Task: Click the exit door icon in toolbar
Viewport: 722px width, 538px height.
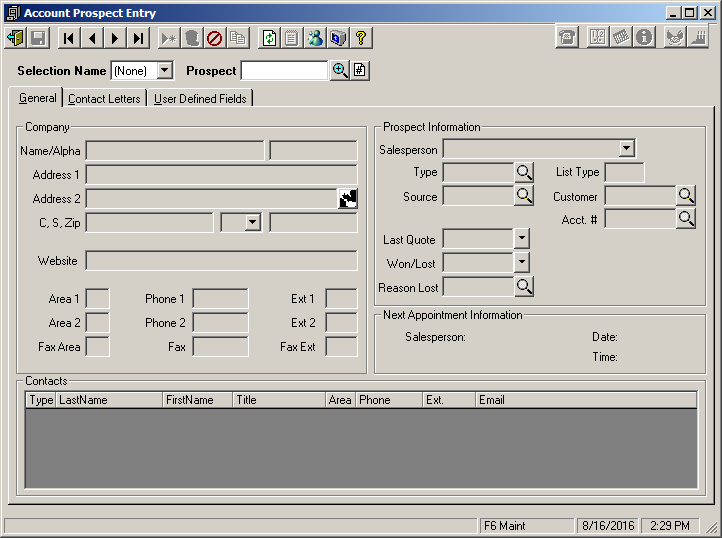Action: [x=16, y=38]
